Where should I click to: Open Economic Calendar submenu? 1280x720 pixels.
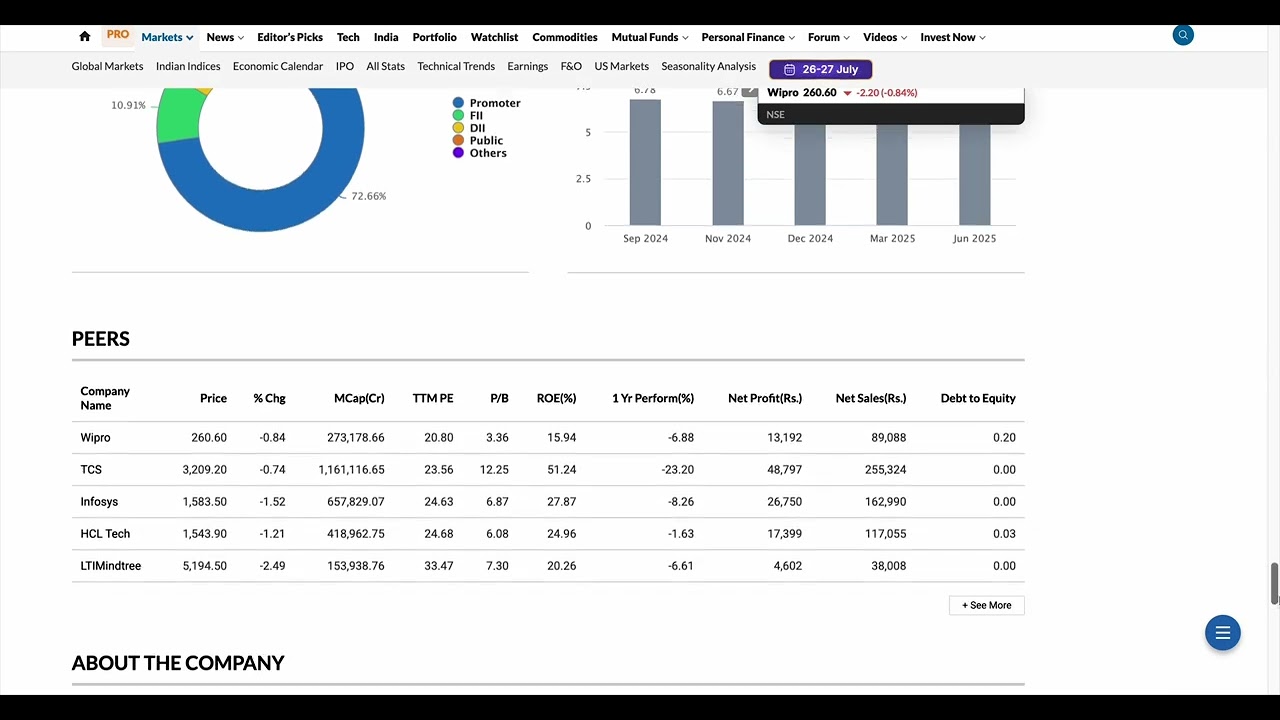[x=278, y=66]
